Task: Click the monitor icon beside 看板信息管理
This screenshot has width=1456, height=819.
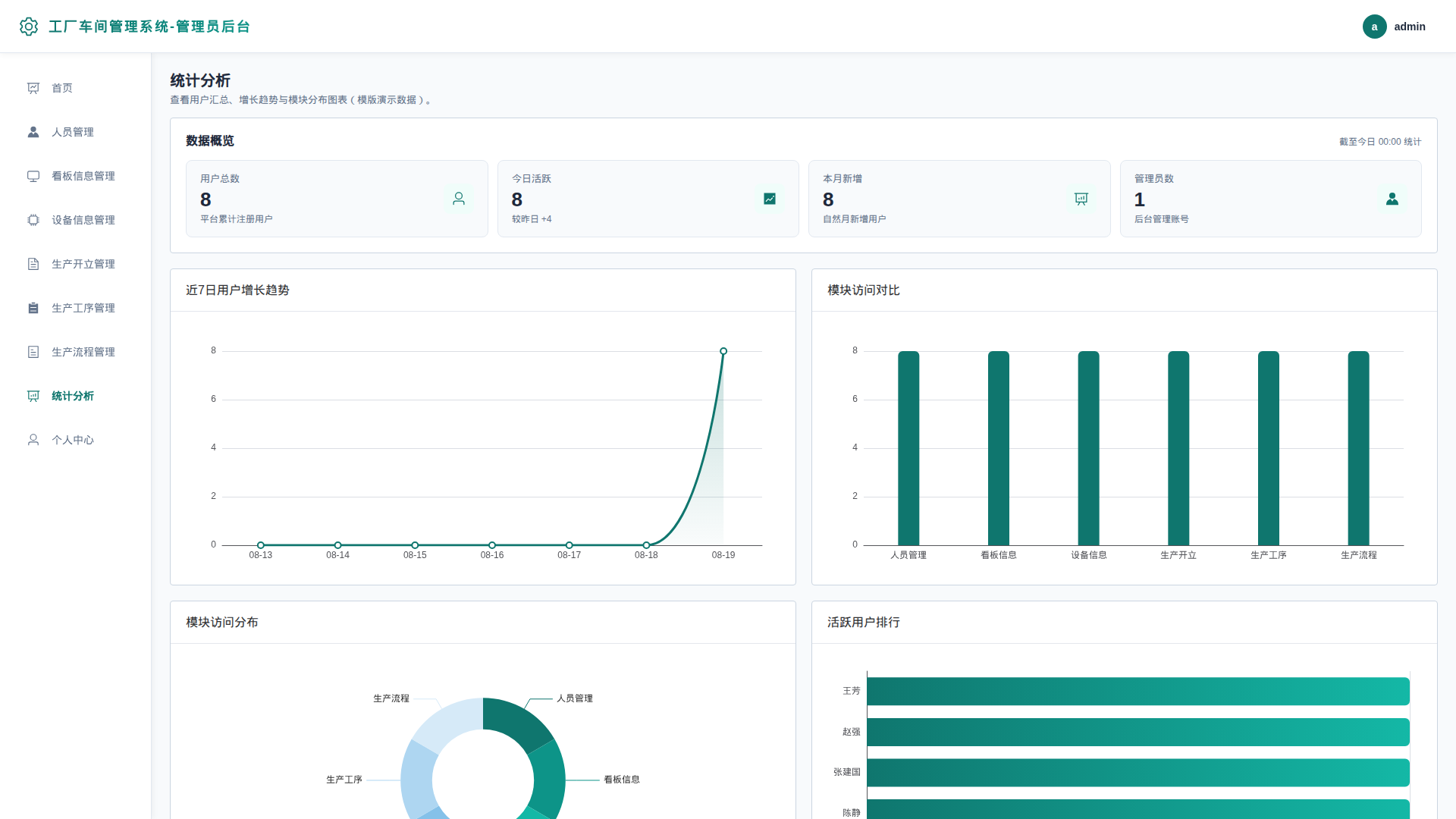Action: point(33,176)
